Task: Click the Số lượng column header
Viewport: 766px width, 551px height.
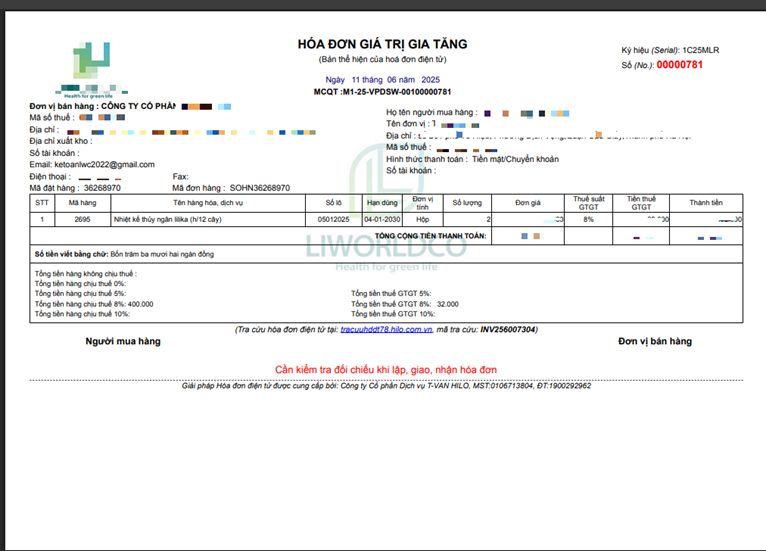Action: click(x=467, y=203)
